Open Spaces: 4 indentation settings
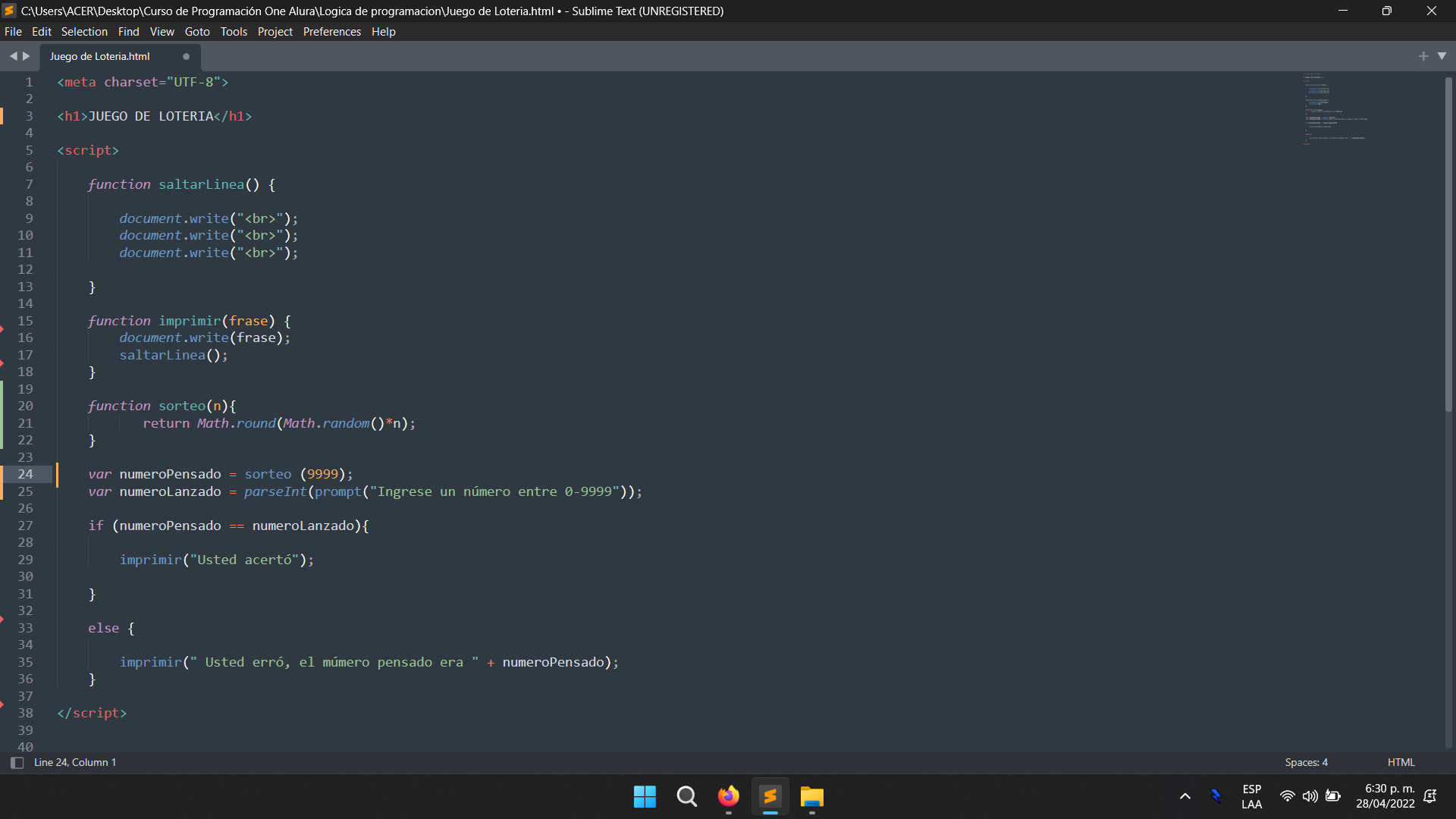Image resolution: width=1456 pixels, height=819 pixels. pyautogui.click(x=1306, y=763)
